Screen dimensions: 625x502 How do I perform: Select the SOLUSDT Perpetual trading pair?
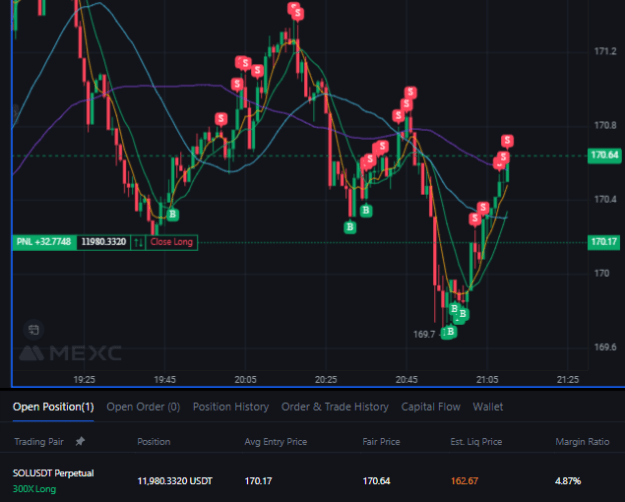click(53, 473)
